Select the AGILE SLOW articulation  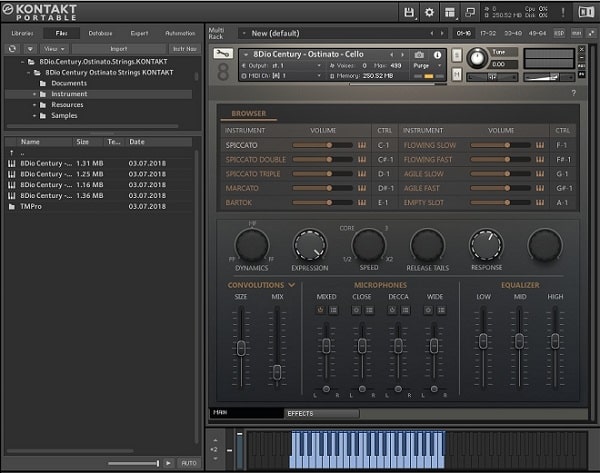424,174
